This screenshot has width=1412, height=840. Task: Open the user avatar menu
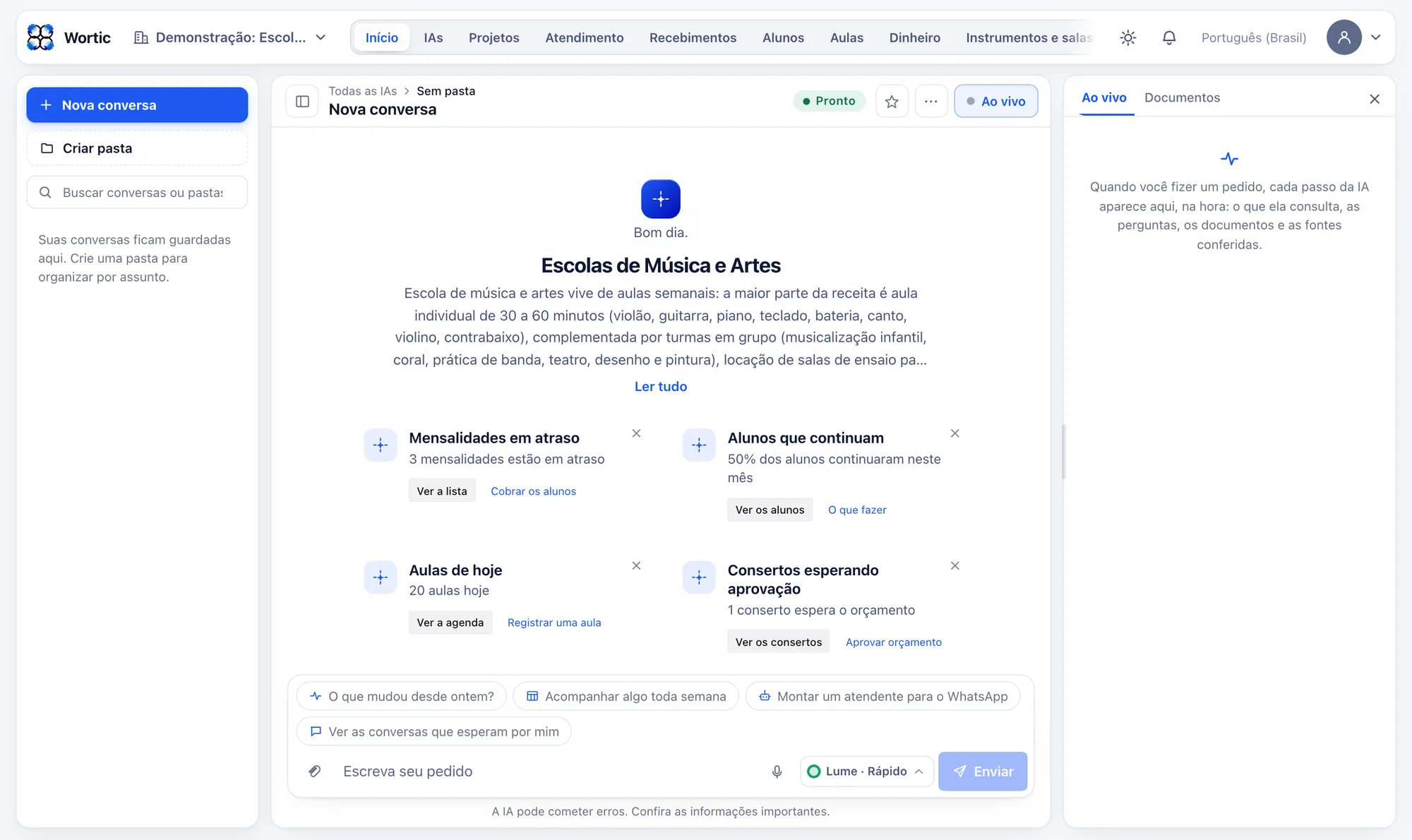[1344, 37]
